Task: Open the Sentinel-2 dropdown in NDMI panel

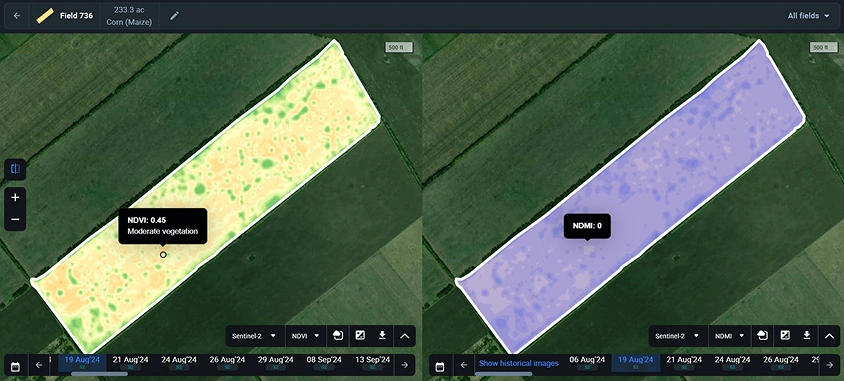Action: 678,336
